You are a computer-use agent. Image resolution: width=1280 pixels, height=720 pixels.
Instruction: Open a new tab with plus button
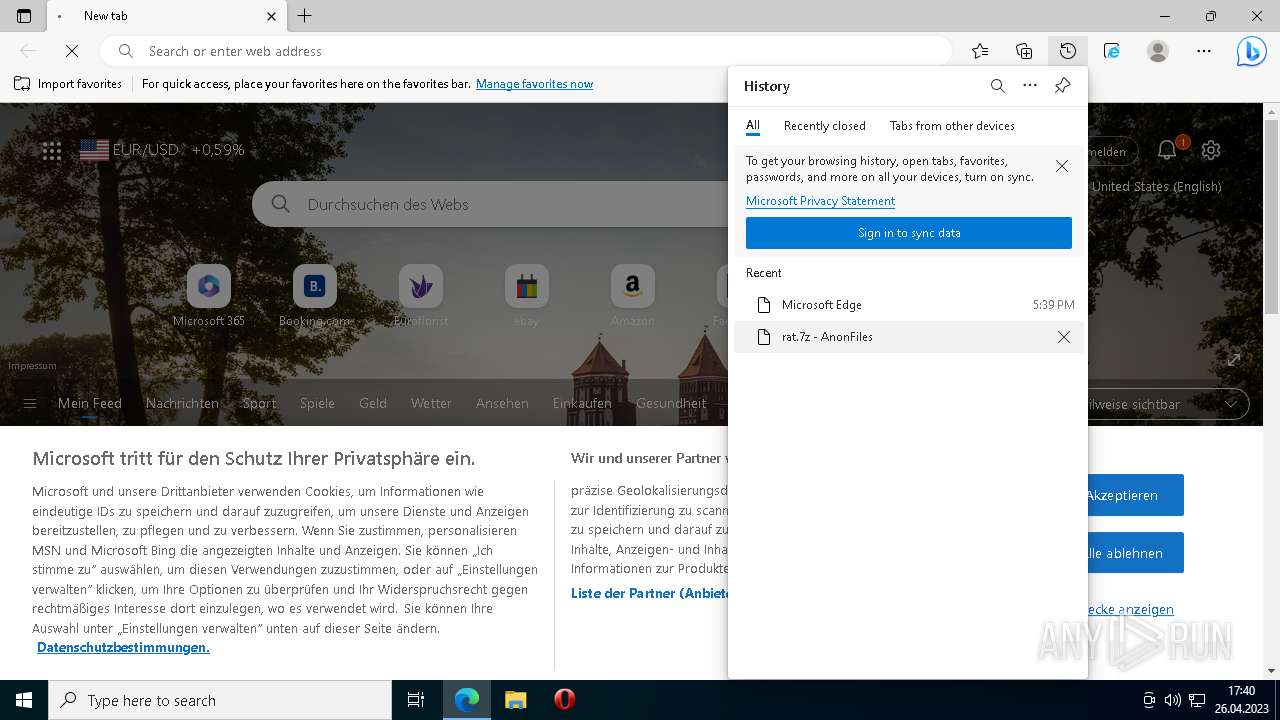(305, 16)
